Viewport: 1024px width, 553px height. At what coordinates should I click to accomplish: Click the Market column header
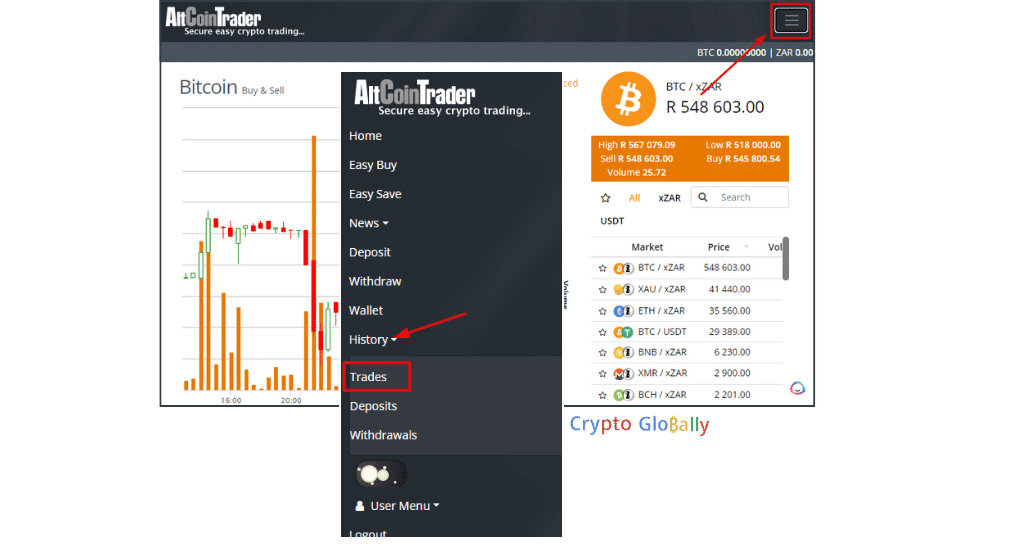click(647, 247)
